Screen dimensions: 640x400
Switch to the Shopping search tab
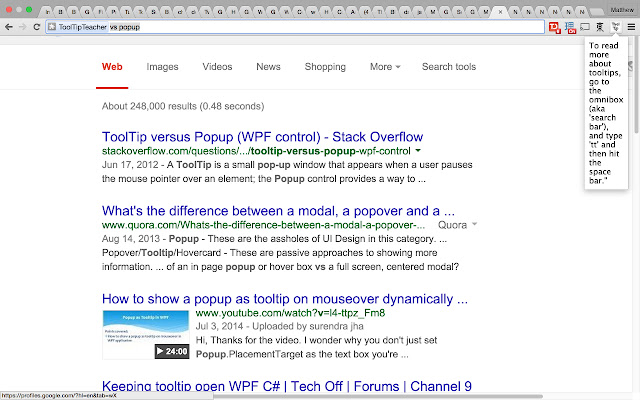click(x=325, y=67)
